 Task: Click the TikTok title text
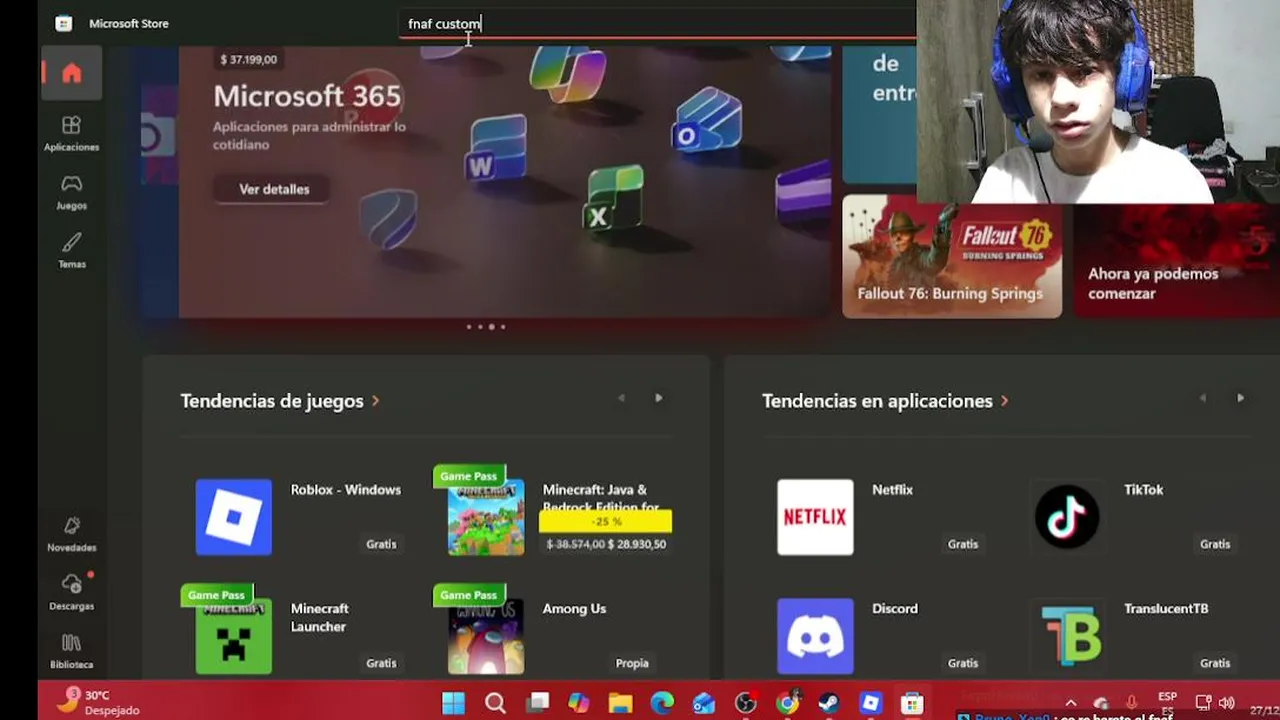tap(1143, 490)
